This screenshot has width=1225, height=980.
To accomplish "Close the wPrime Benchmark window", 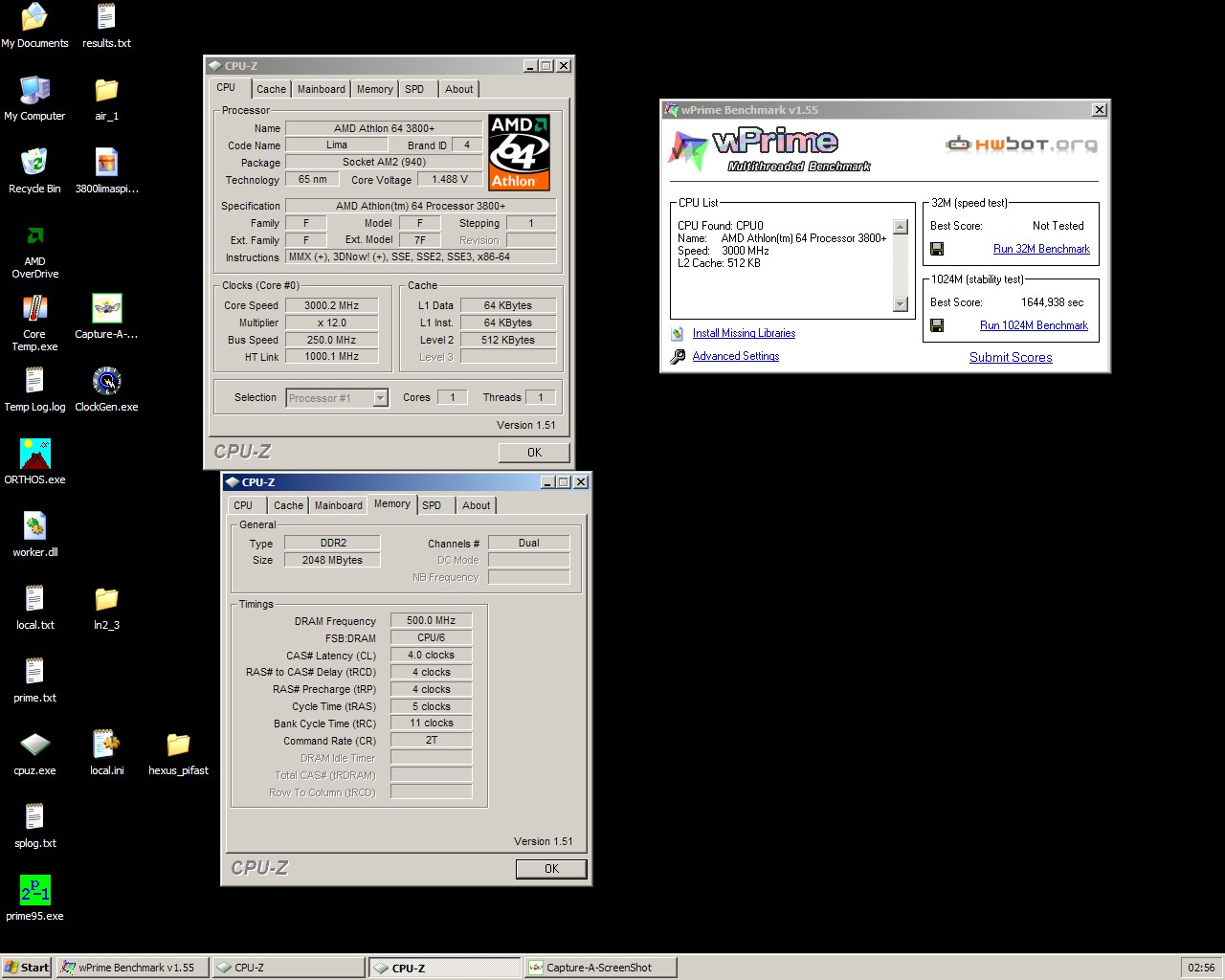I will [1100, 110].
